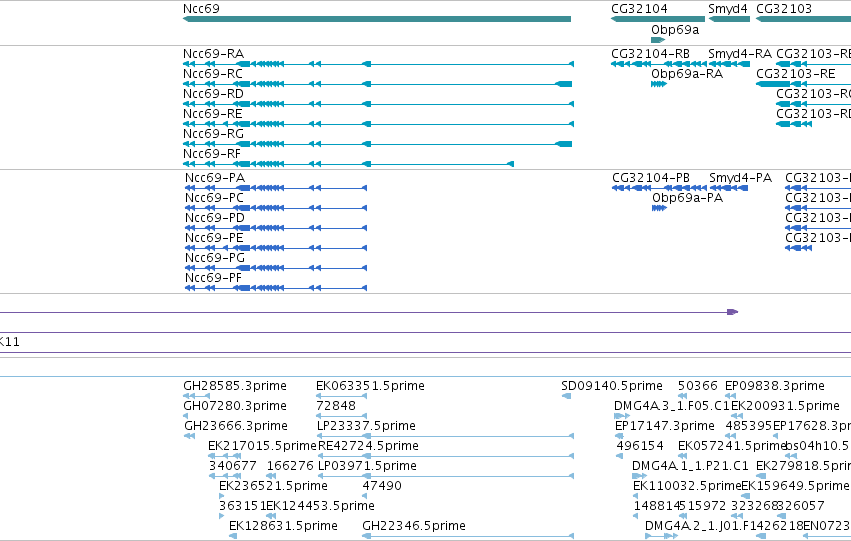Screen dimensions: 851x541
Task: Select the EK063351.5prime EST
Action: click(x=341, y=396)
